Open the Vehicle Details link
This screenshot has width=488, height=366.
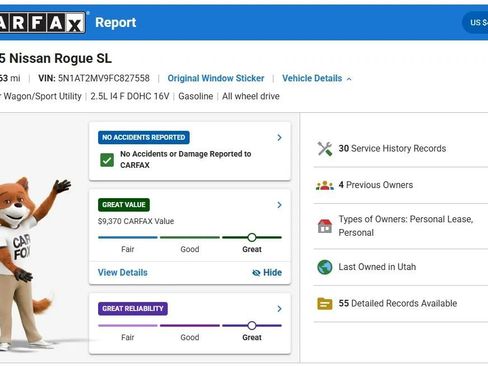312,78
